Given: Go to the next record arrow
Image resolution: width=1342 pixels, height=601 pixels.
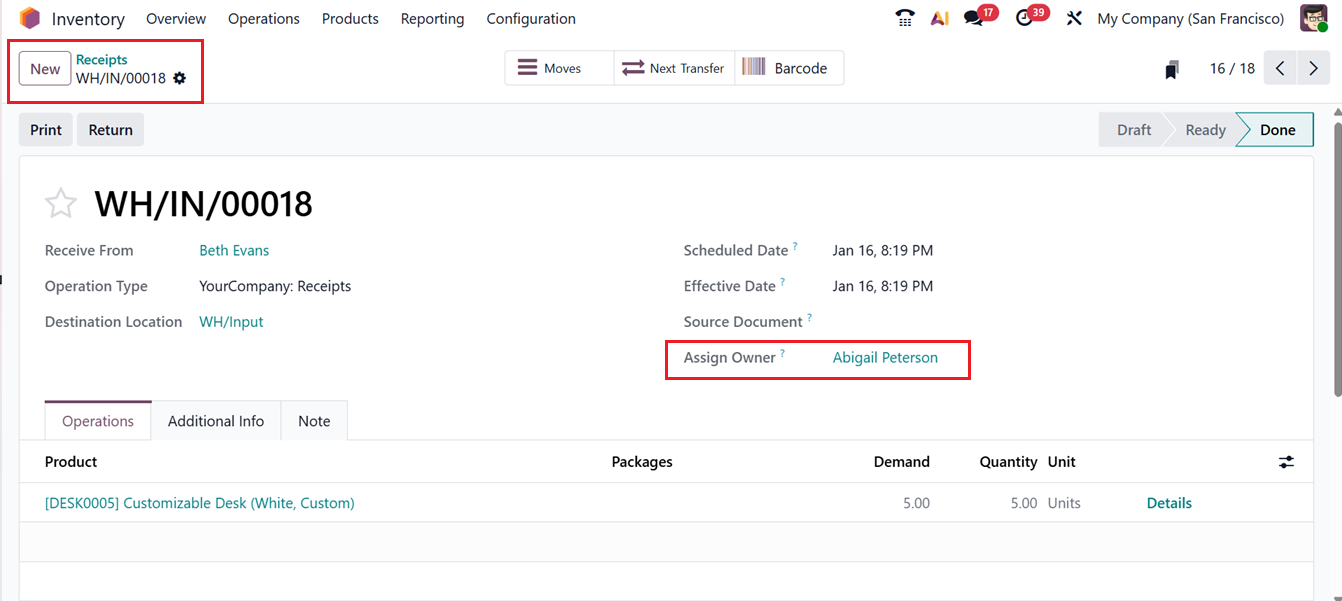Looking at the screenshot, I should 1313,69.
